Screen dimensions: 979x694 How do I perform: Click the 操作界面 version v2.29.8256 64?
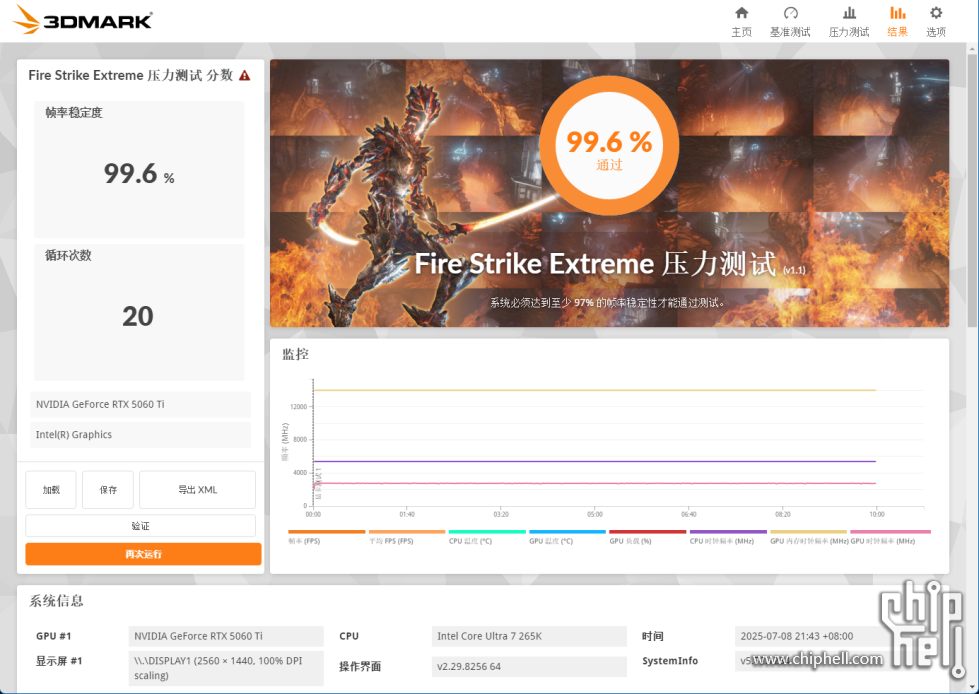click(x=529, y=667)
